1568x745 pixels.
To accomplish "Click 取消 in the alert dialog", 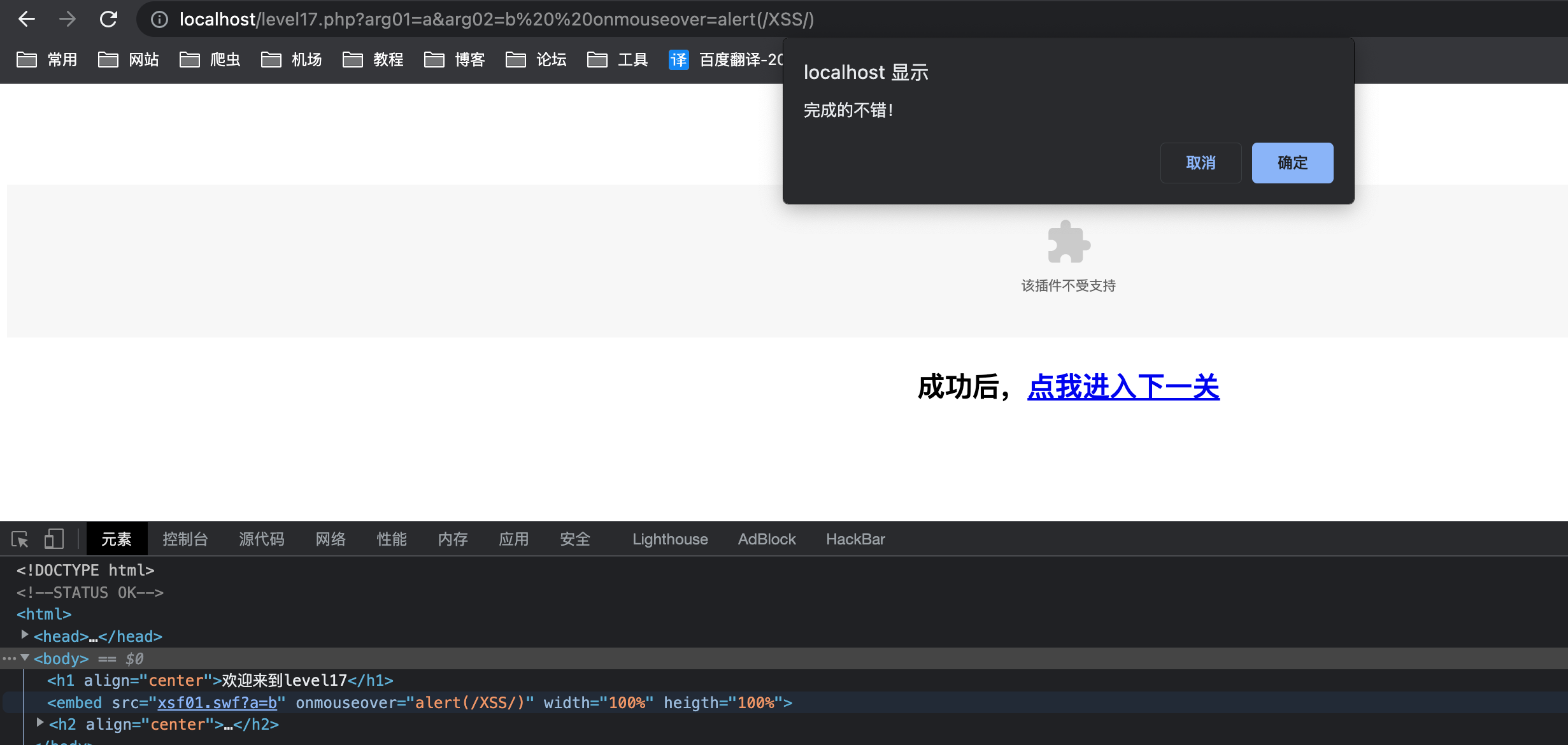I will [x=1201, y=163].
